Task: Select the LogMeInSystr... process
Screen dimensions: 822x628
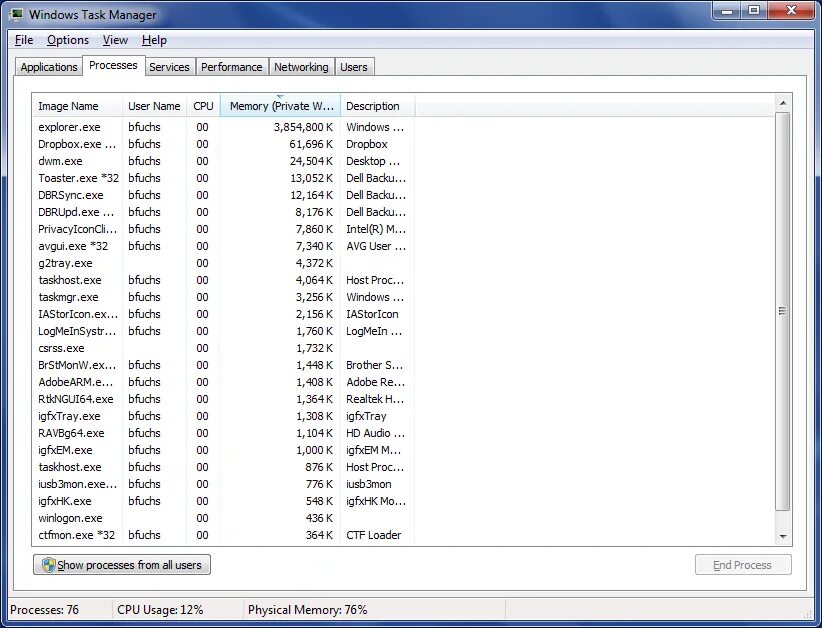Action: tap(224, 331)
